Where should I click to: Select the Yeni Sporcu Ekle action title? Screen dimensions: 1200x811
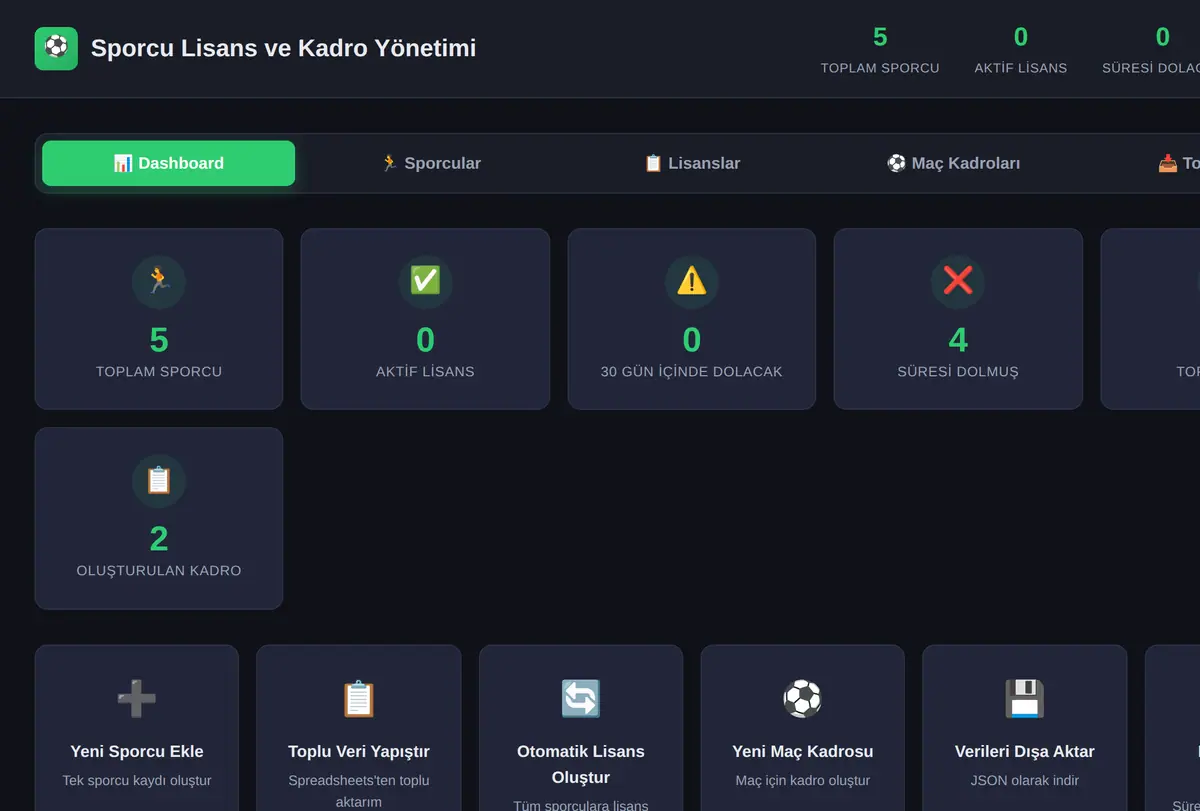(x=137, y=752)
